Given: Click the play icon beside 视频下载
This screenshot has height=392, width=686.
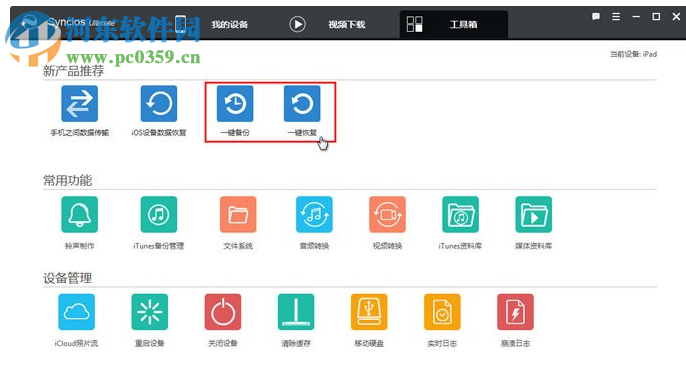Looking at the screenshot, I should pos(298,24).
